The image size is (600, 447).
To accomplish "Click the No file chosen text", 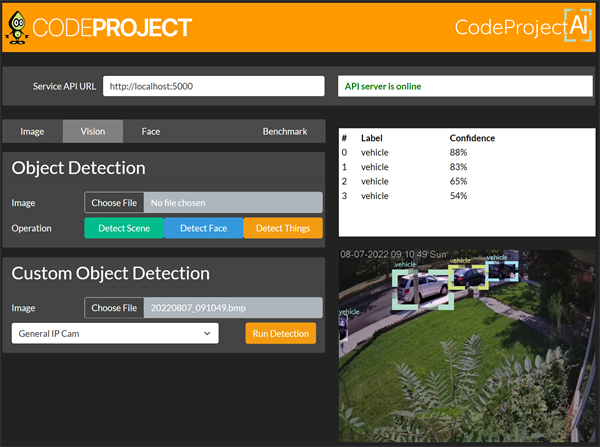I will 178,202.
